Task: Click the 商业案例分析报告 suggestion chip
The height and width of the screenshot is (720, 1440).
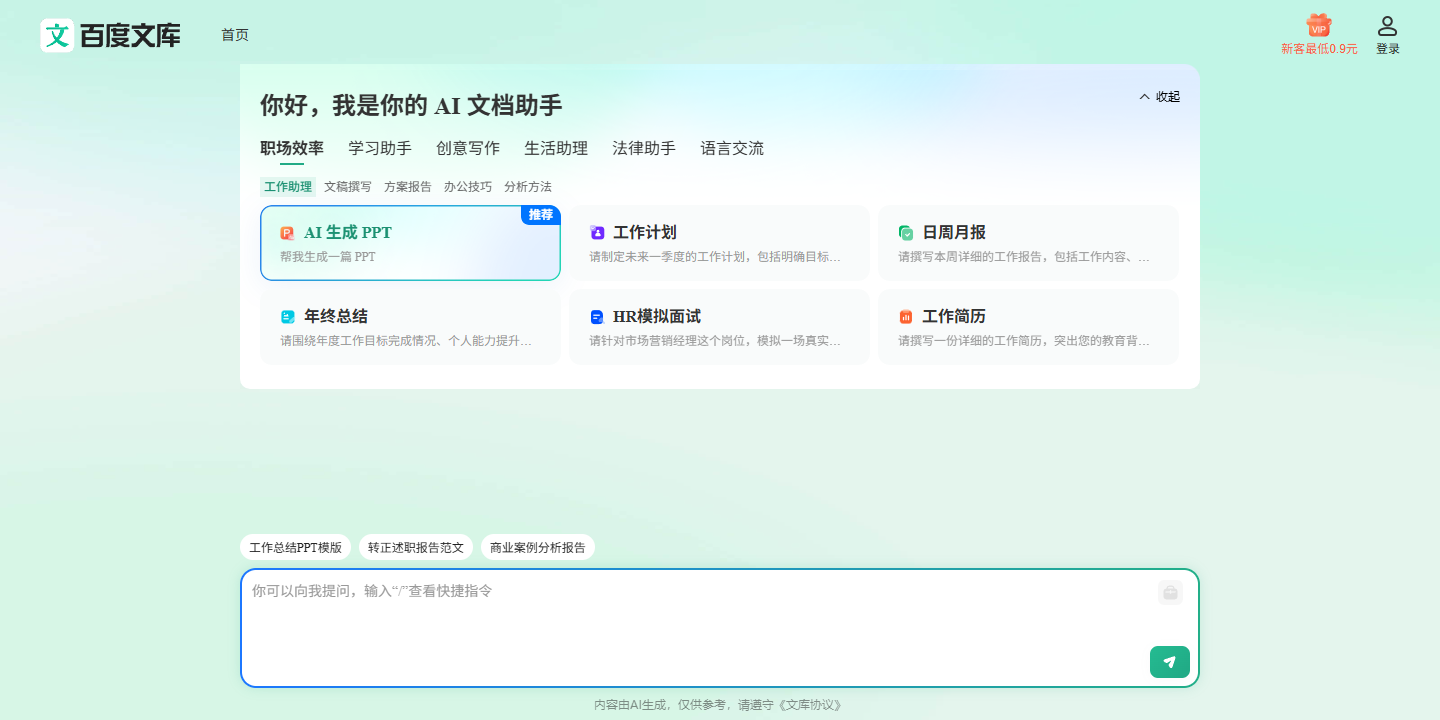Action: 538,548
